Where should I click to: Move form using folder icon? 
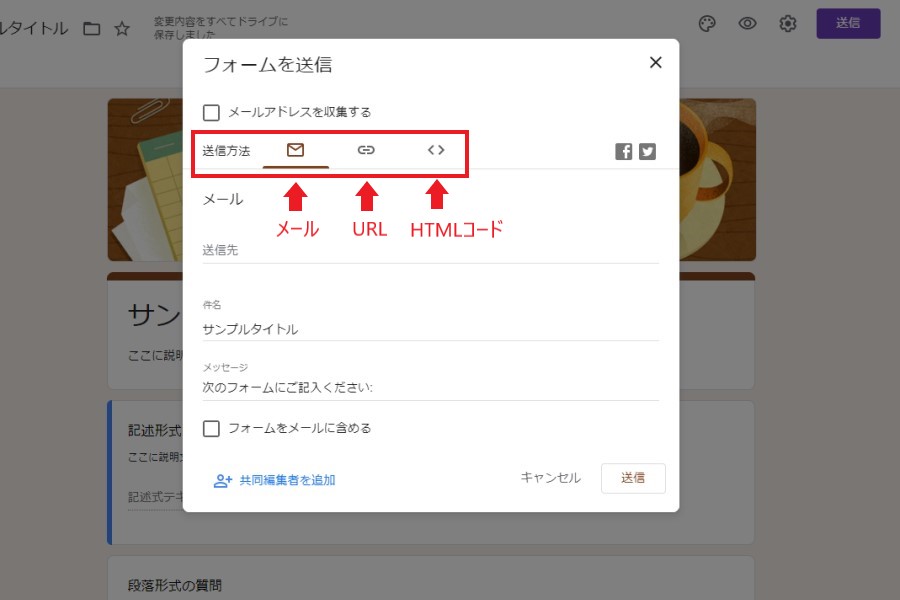pyautogui.click(x=92, y=29)
